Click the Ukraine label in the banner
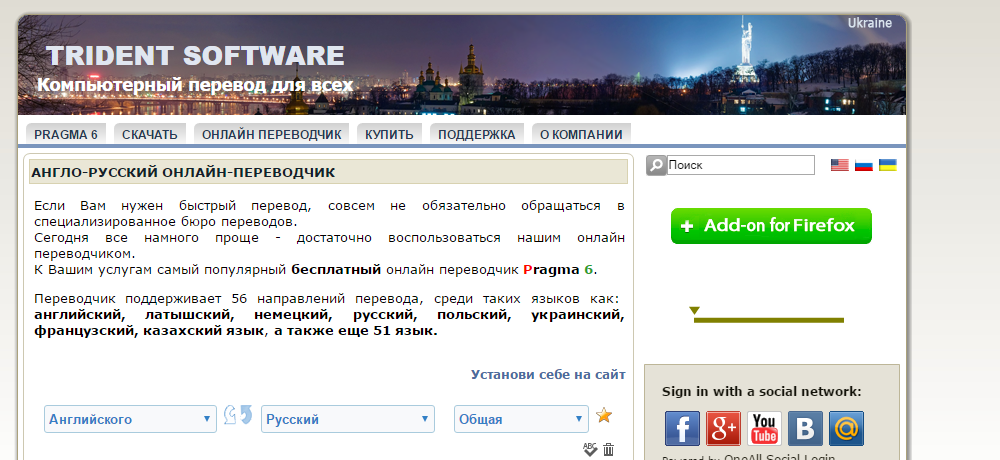The width and height of the screenshot is (1000, 460). coord(869,23)
